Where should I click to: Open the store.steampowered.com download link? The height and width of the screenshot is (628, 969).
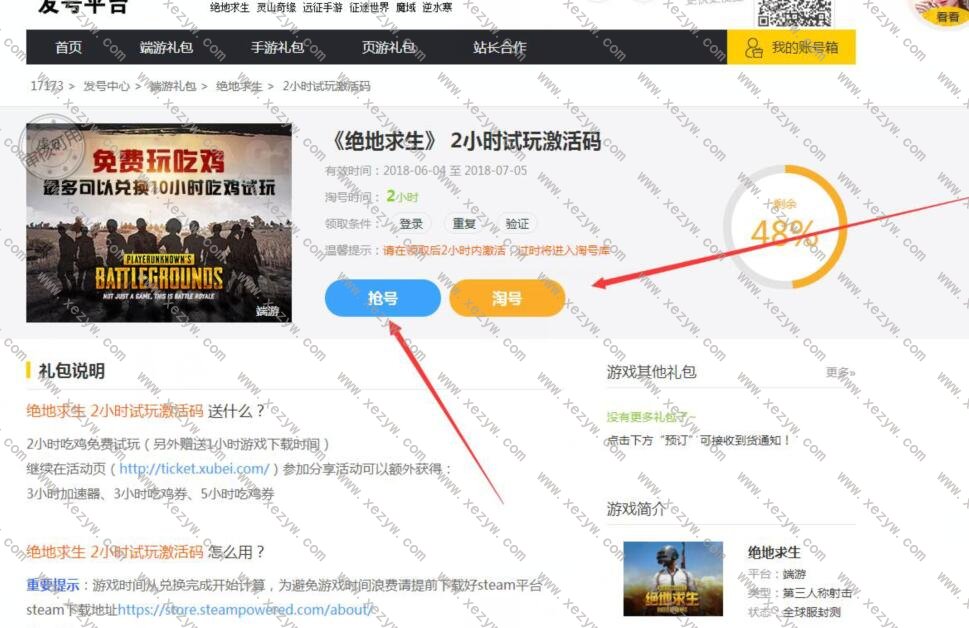click(x=246, y=609)
